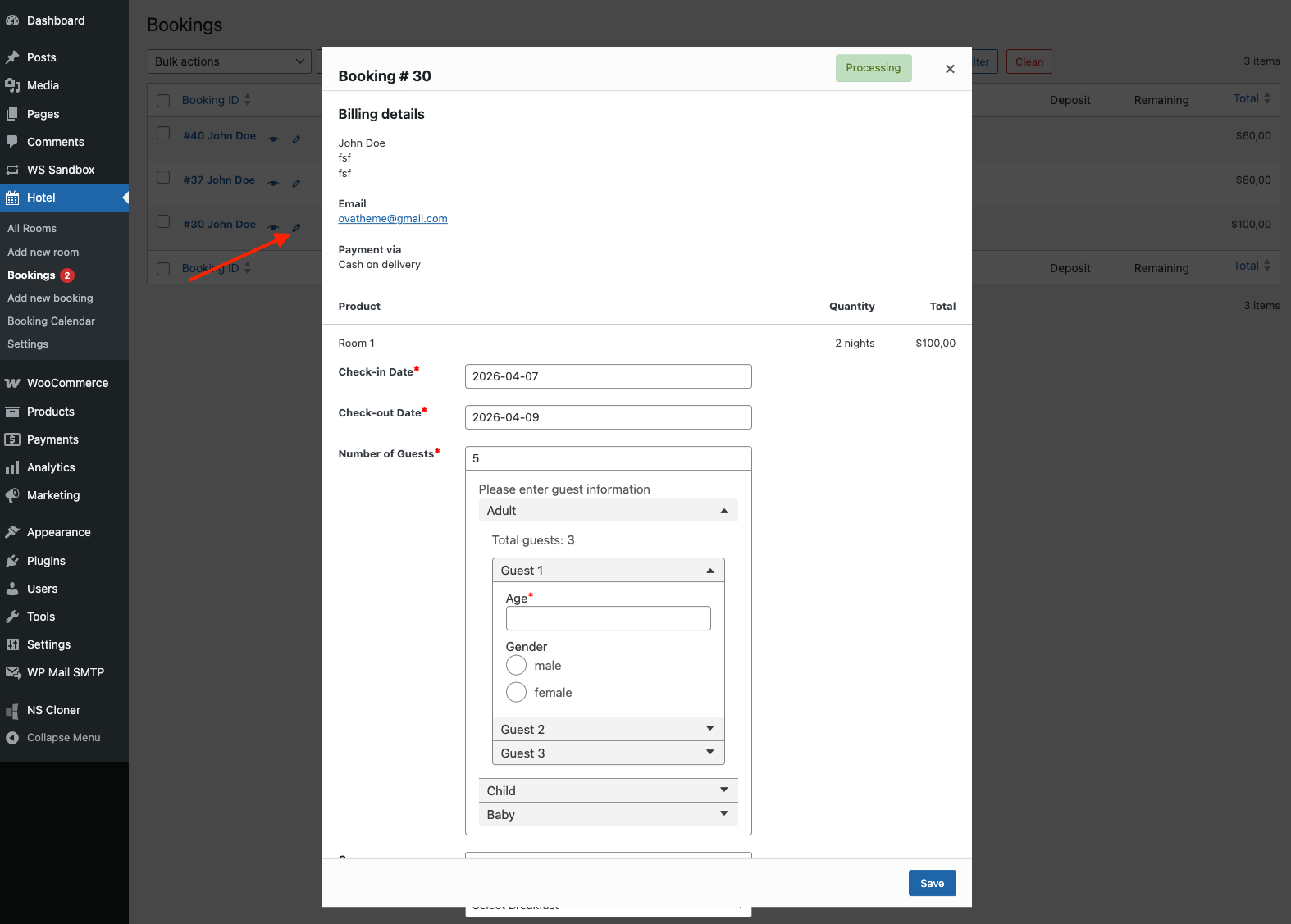Open the Bulk actions dropdown
Screen dimensions: 1291x924
coord(229,61)
